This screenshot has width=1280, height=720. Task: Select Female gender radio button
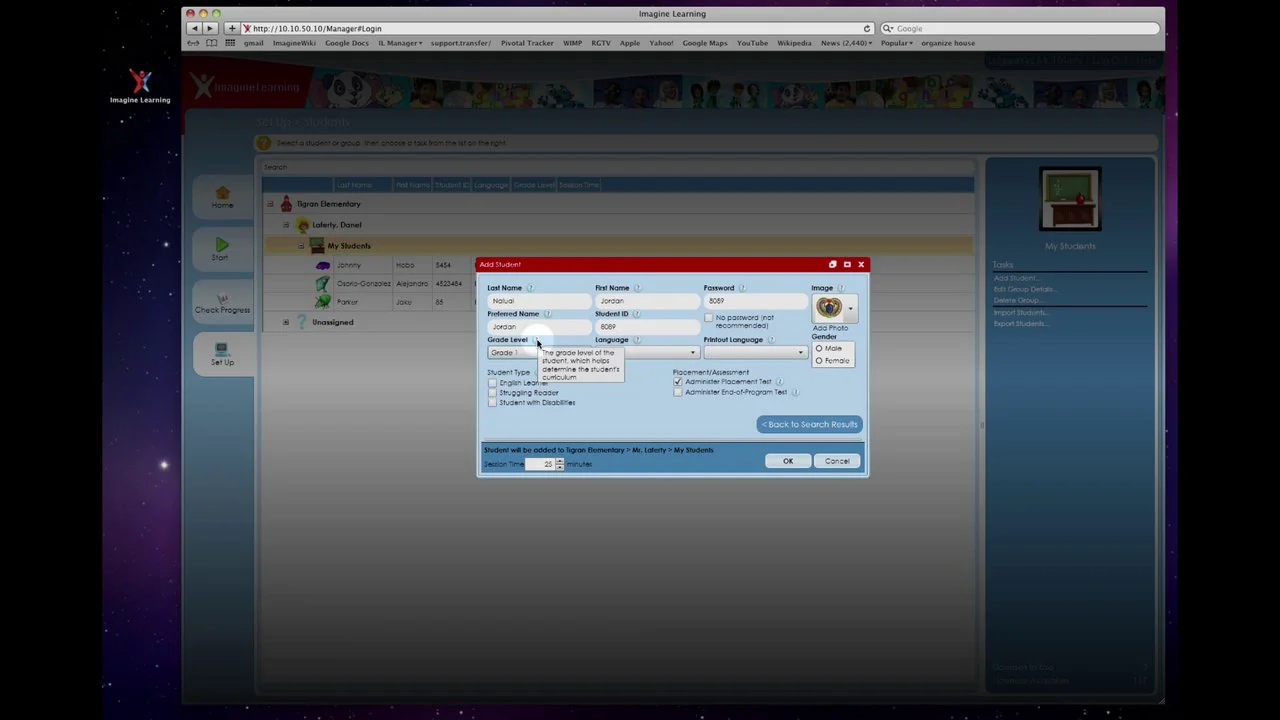point(819,360)
